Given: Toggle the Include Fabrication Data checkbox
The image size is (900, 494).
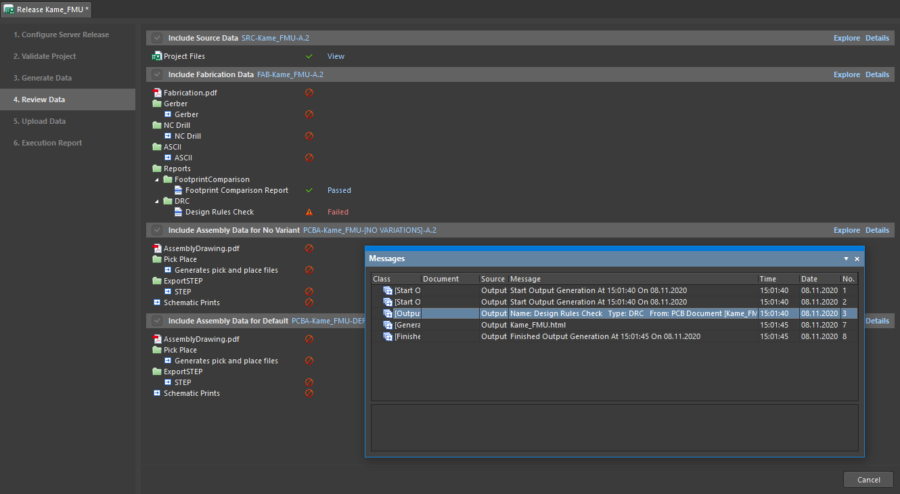Looking at the screenshot, I should (x=157, y=75).
